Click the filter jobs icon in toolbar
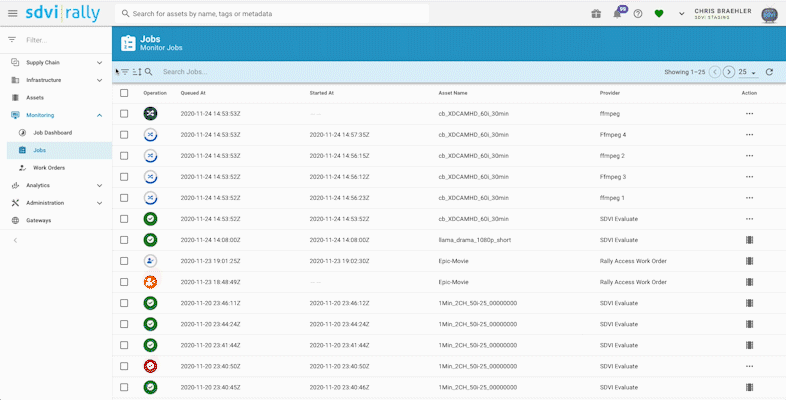The width and height of the screenshot is (786, 400). [125, 72]
